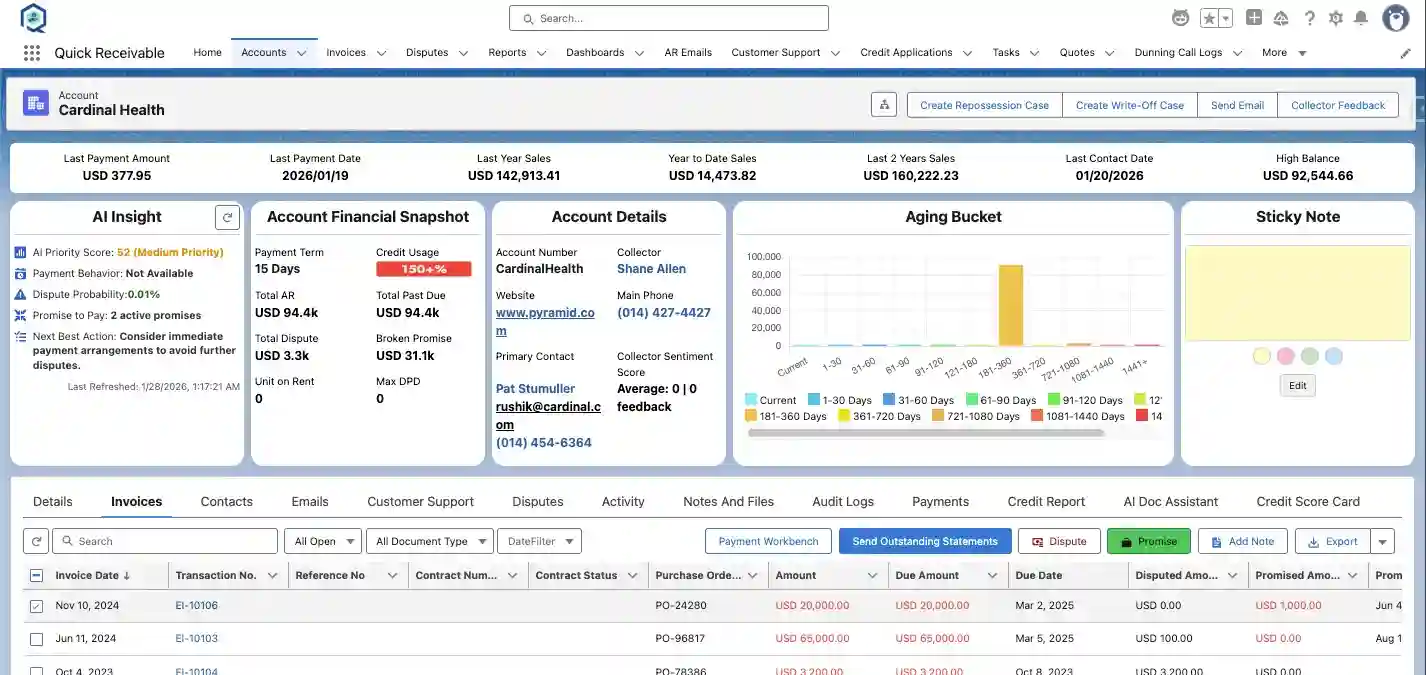Click Send Outstanding Statements
This screenshot has height=675, width=1426.
(x=925, y=541)
